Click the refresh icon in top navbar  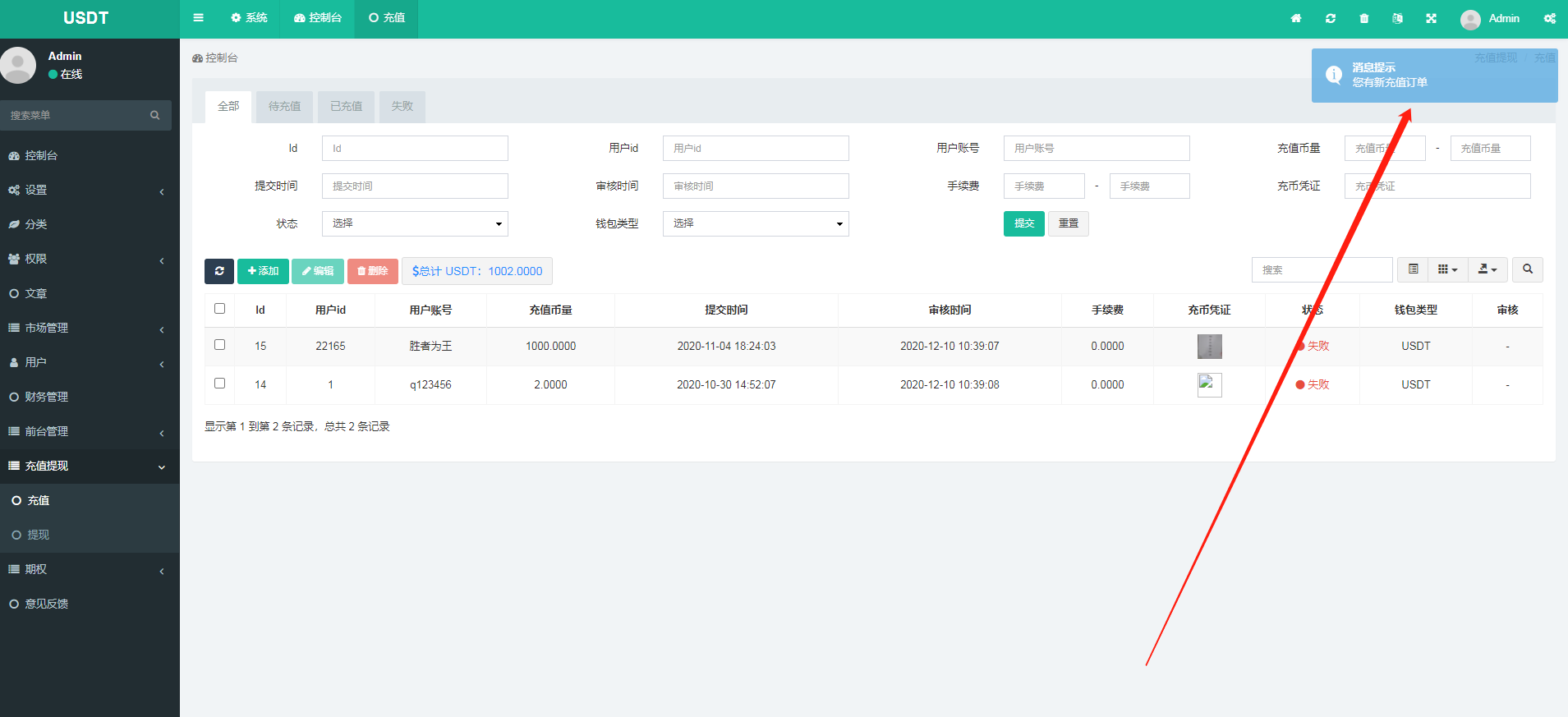coord(1331,18)
